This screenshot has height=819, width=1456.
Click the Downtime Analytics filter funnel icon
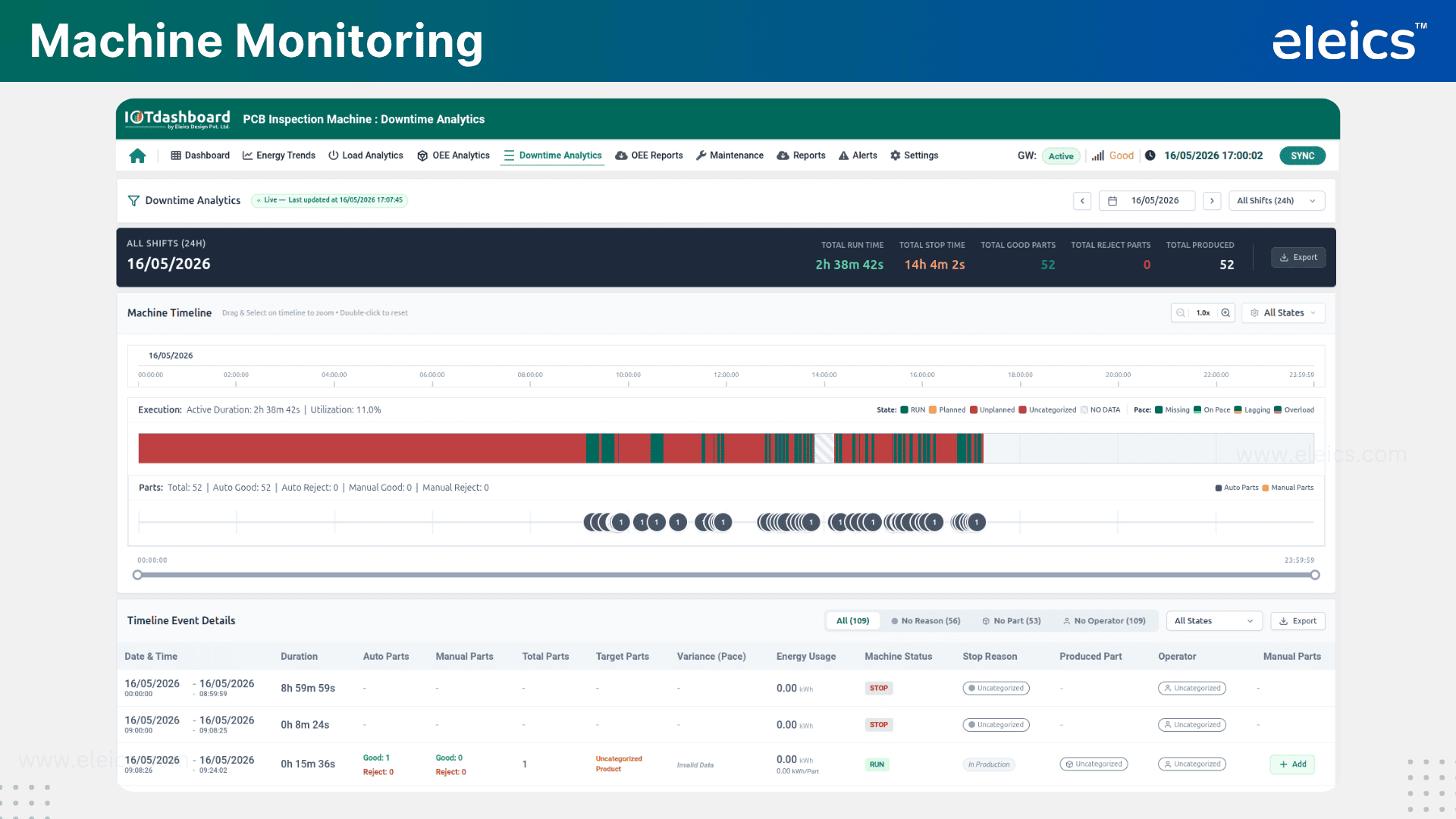[x=133, y=200]
